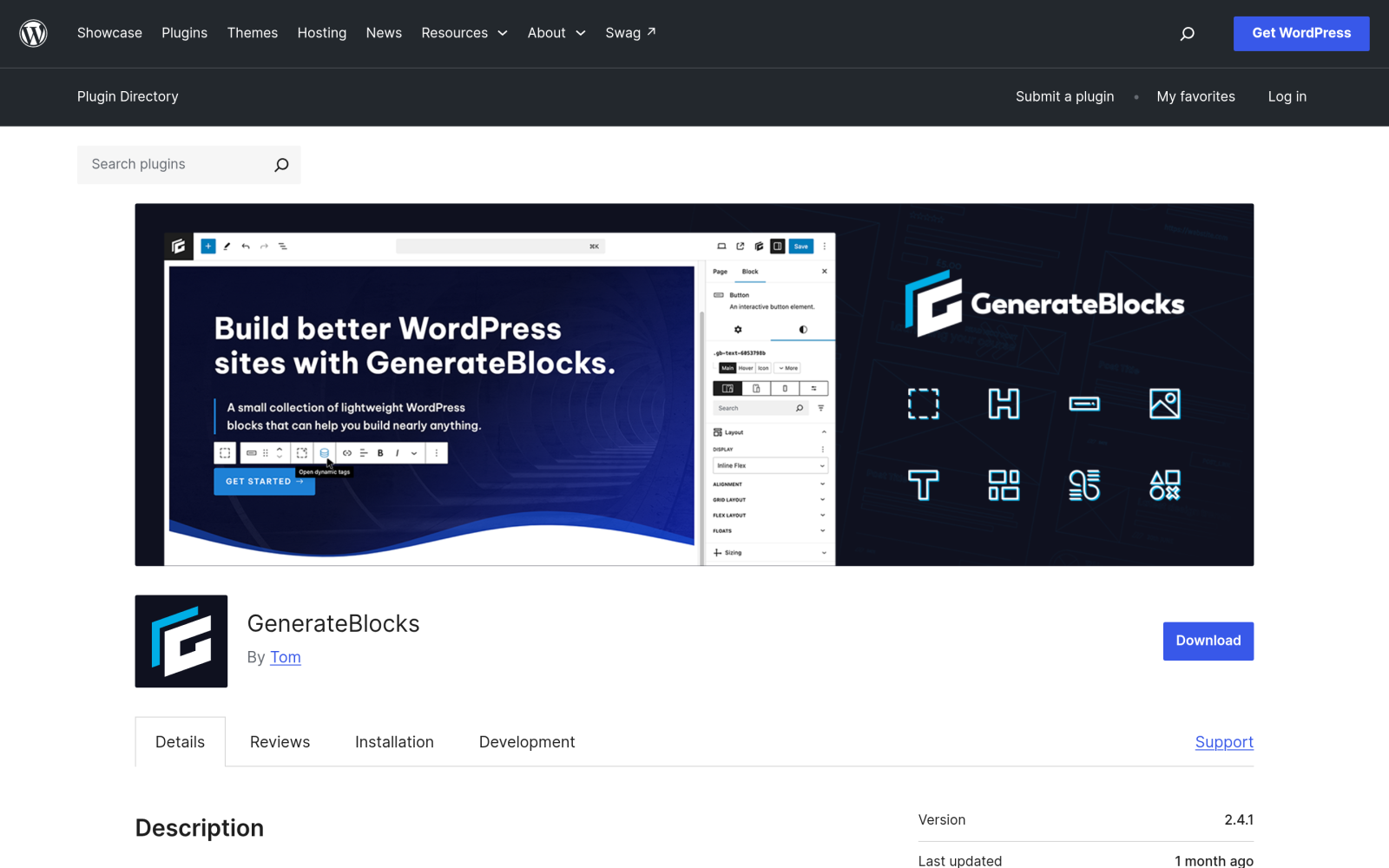Open the header search magnifier icon

[1187, 34]
